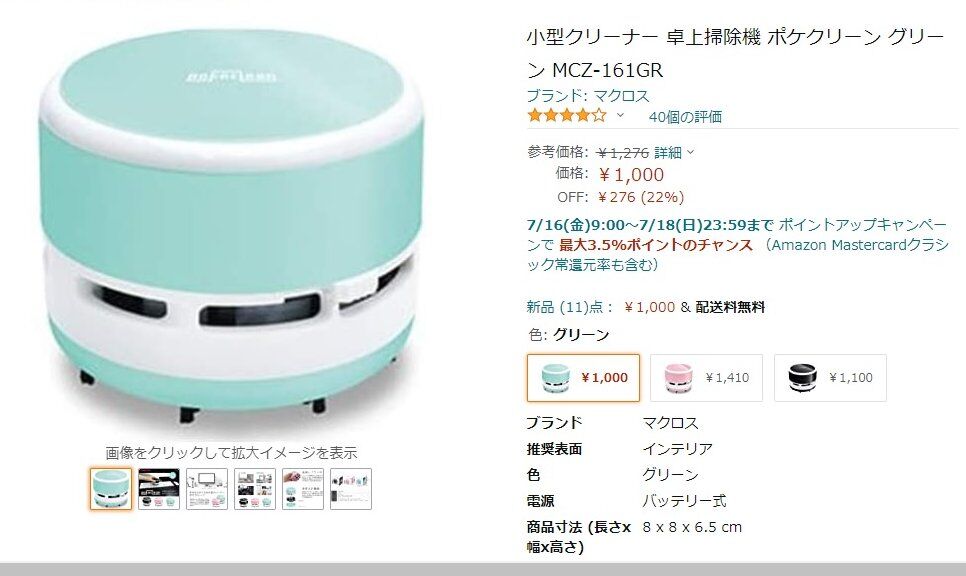Open the 新品 (11)点 offers link
966x576 pixels.
pyautogui.click(x=570, y=307)
